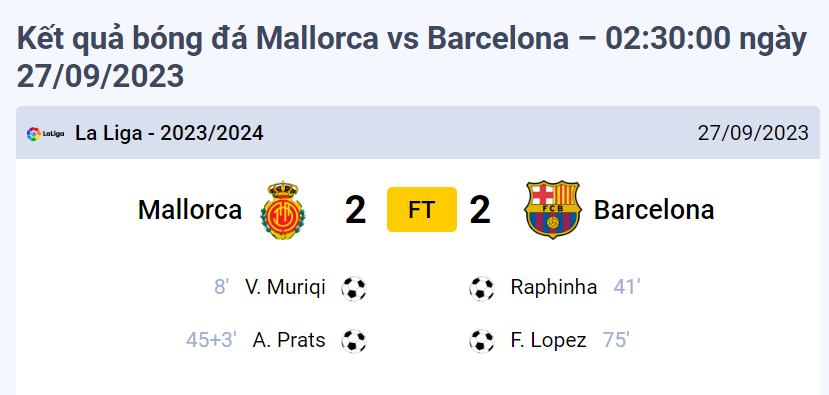Image resolution: width=829 pixels, height=395 pixels.
Task: Open the La Liga - 2023/2024 league link
Action: pos(169,133)
